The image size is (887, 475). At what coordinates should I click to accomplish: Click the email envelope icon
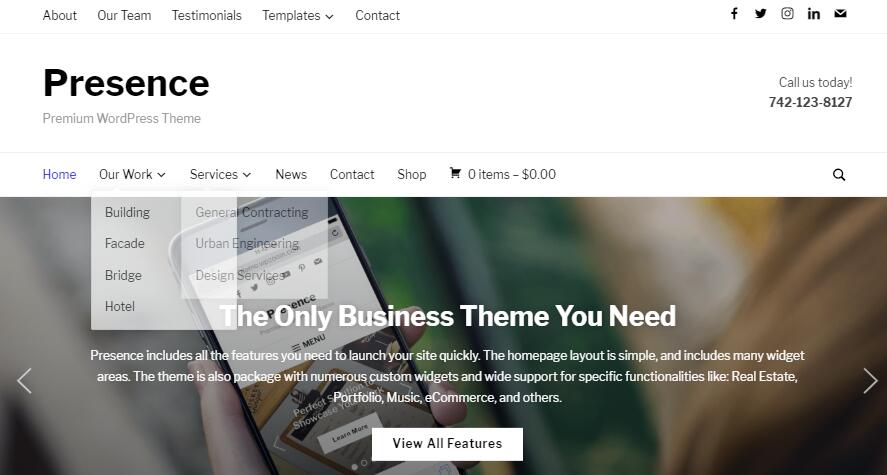(840, 14)
